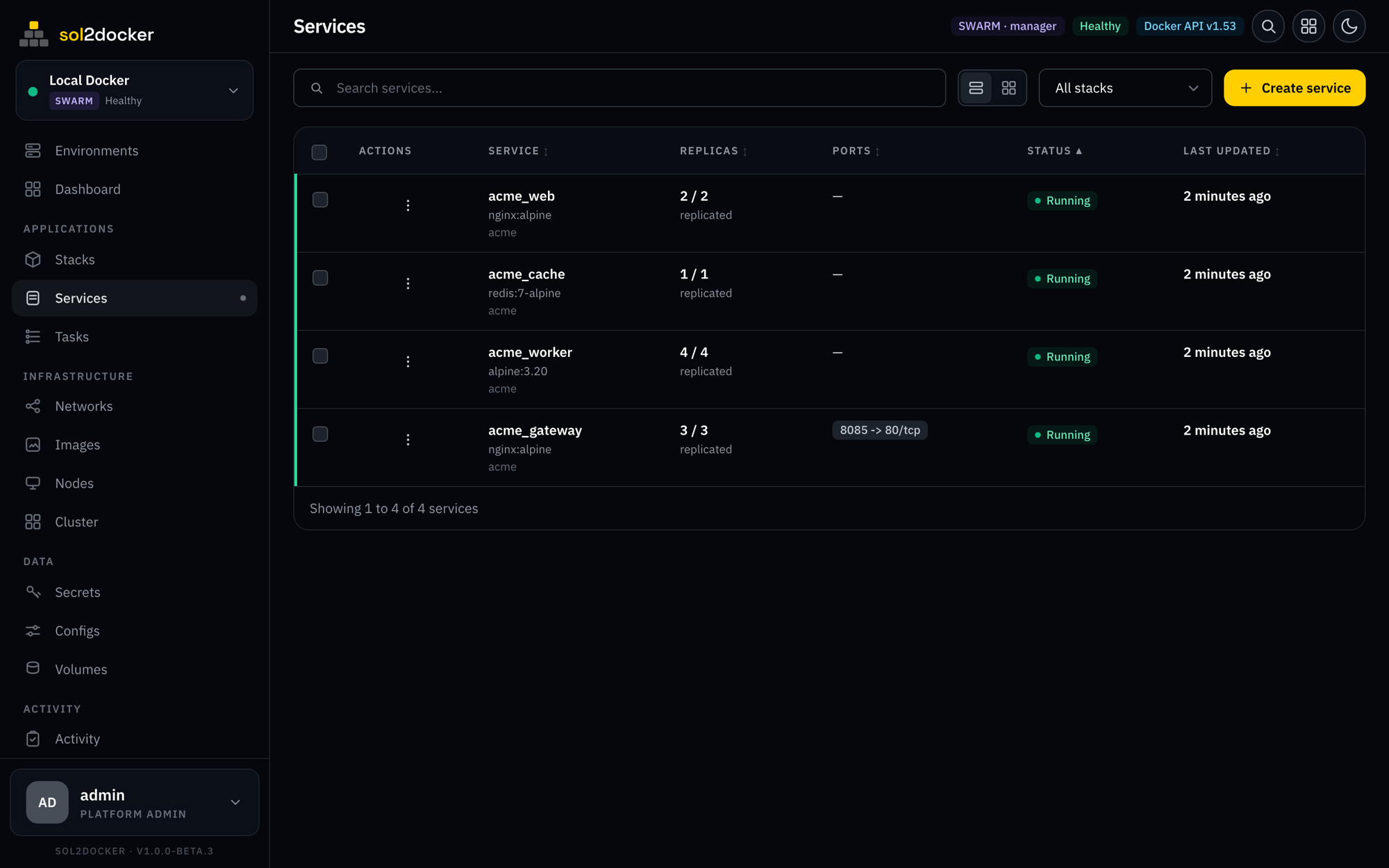Click Running status of acme_gateway
Image resolution: width=1389 pixels, height=868 pixels.
1062,435
